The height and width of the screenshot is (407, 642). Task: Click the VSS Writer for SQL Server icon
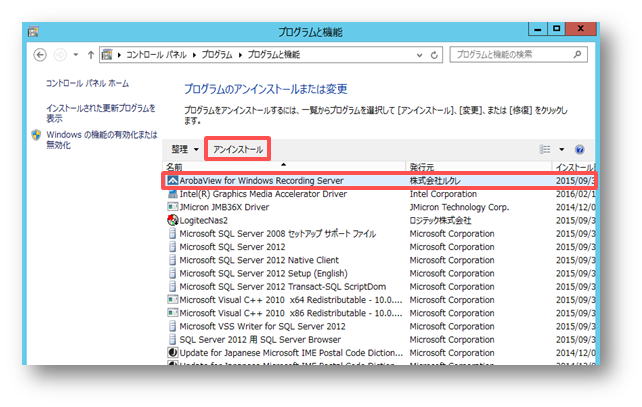172,326
